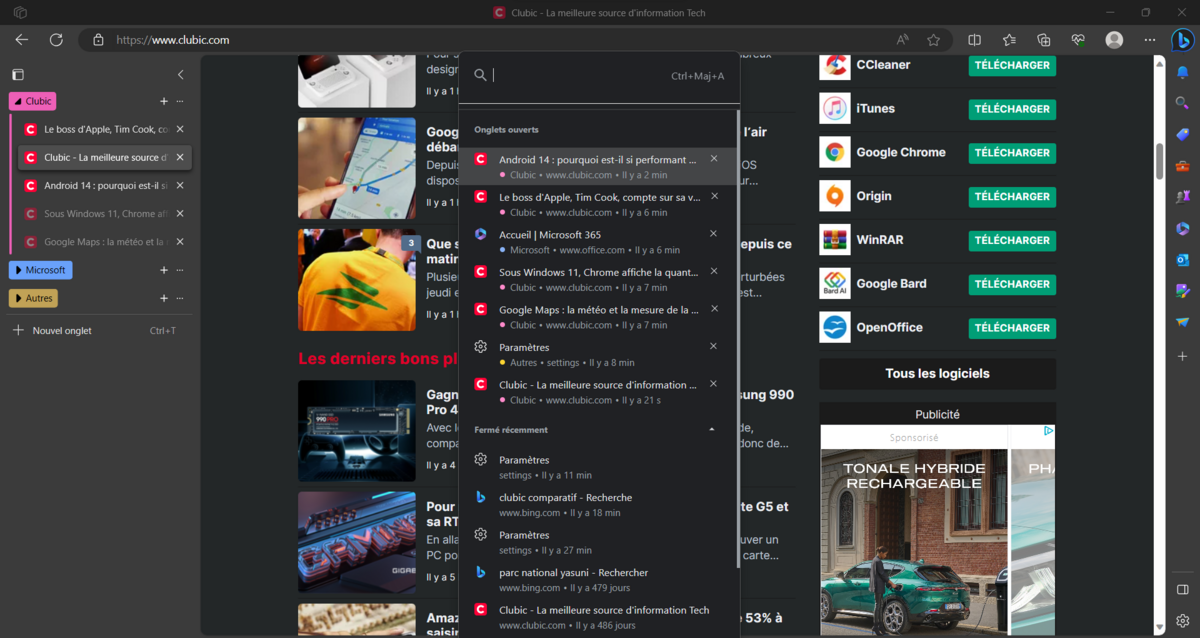Viewport: 1200px width, 638px height.
Task: Open the Browser essentials heart icon
Action: pyautogui.click(x=1077, y=40)
